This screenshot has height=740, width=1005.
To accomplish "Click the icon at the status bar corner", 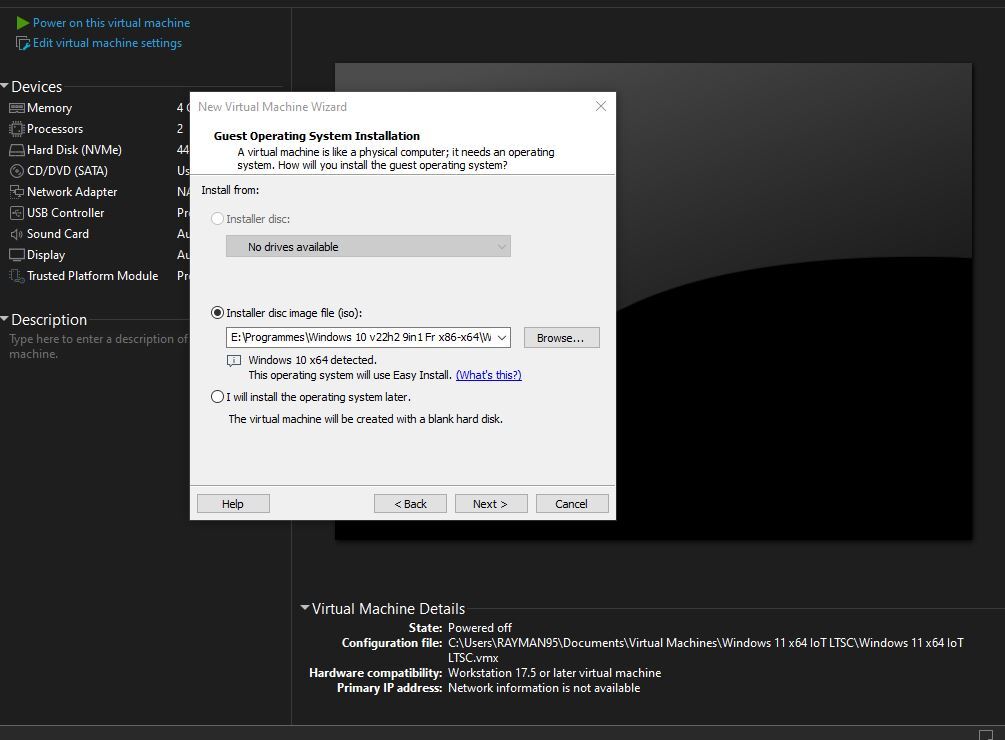I will (x=986, y=734).
